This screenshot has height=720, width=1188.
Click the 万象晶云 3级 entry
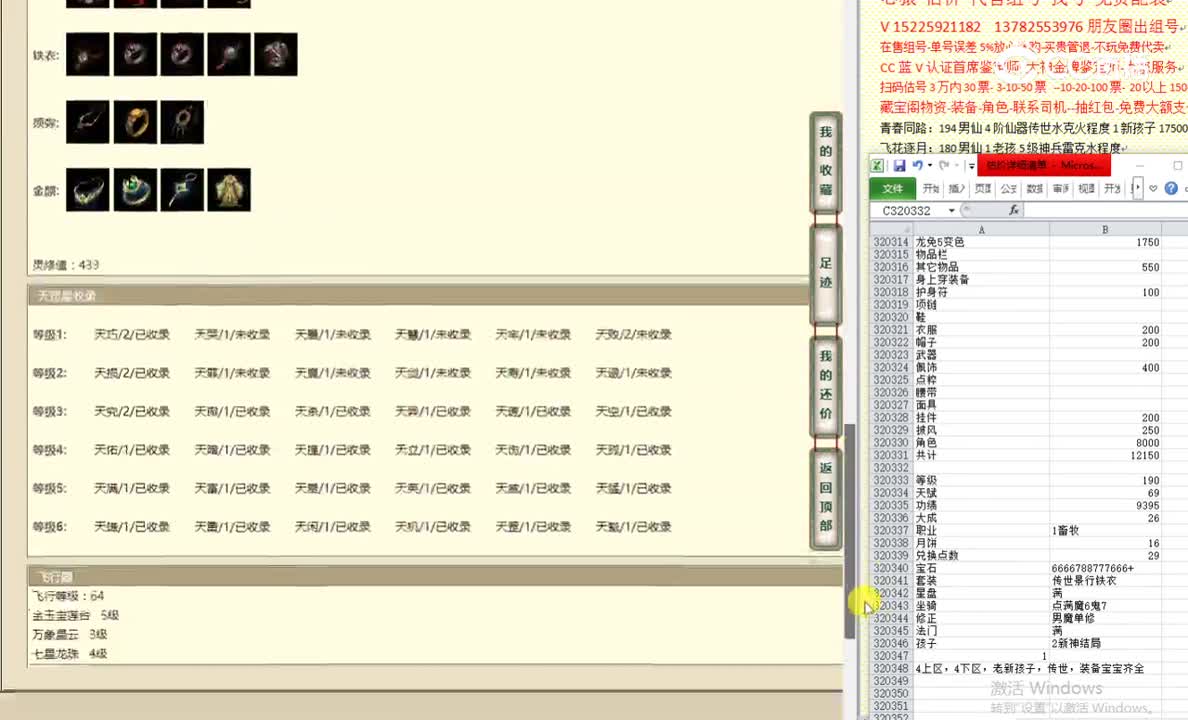click(70, 634)
